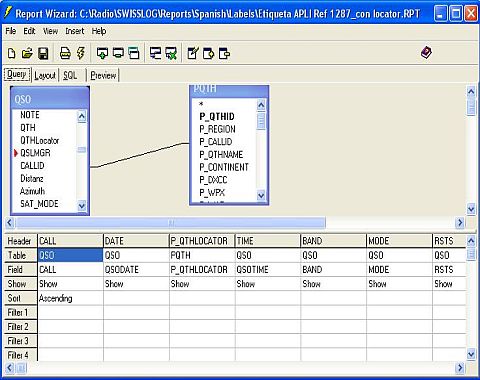Select P_WPX field in PQTH table

pos(212,192)
